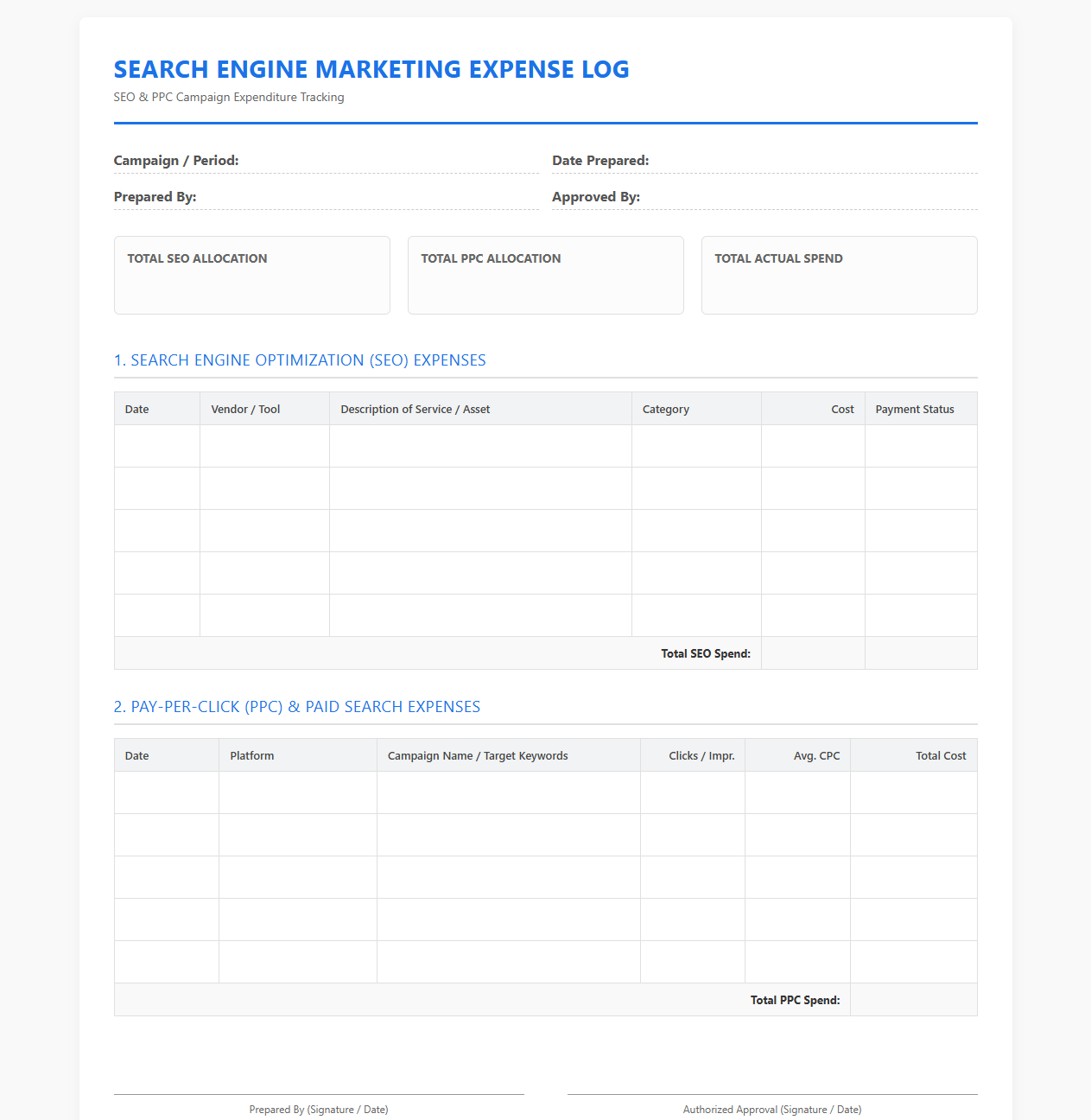
Task: Select the Date Prepared field label
Action: (600, 161)
